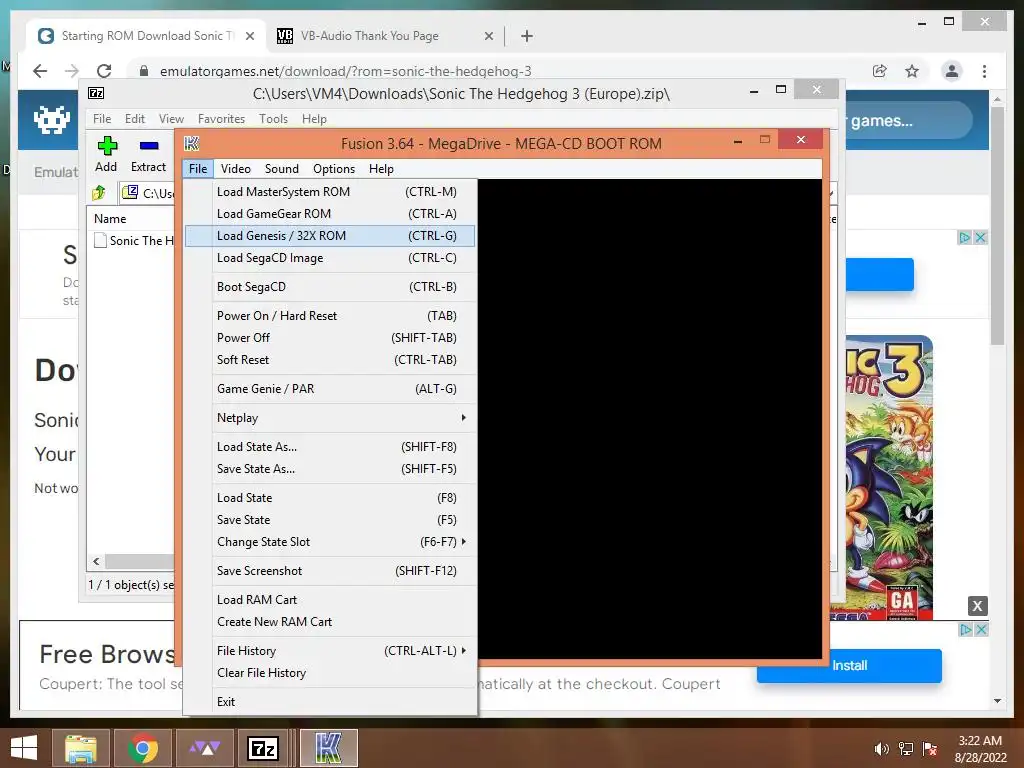Click the 7-Zip up-folder icon
1024x768 pixels.
[x=99, y=193]
